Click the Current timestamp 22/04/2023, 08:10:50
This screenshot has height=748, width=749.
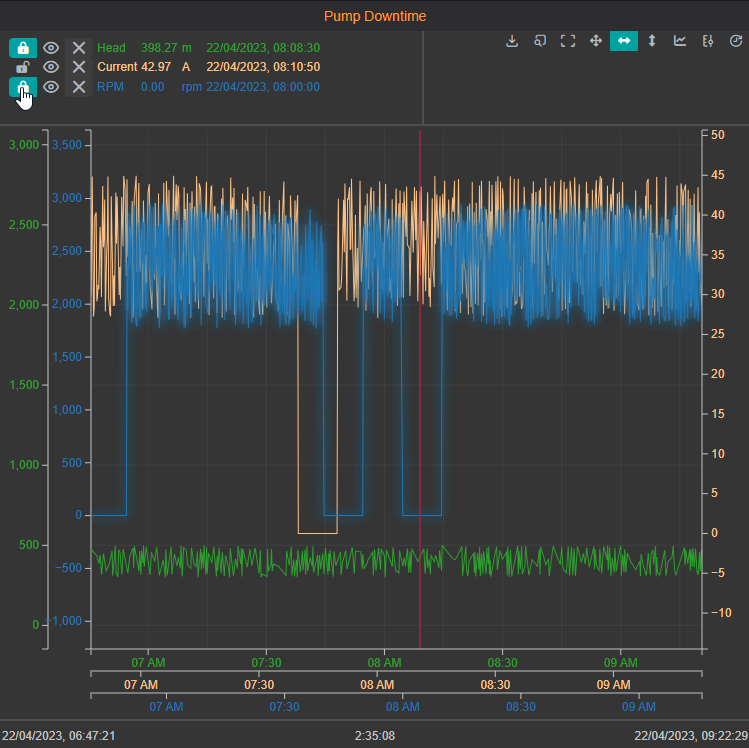tap(263, 67)
